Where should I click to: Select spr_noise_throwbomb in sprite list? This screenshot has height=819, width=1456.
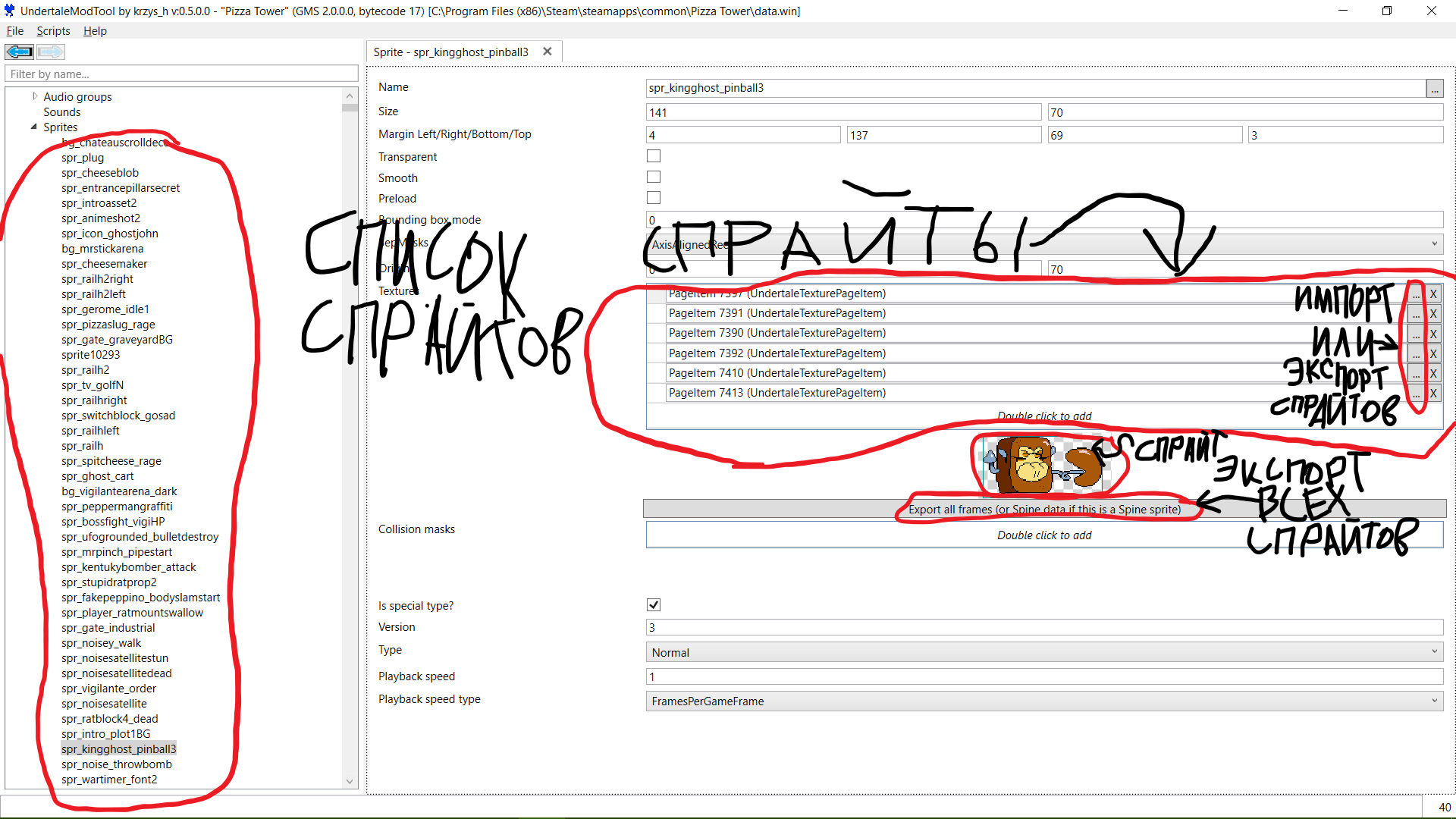coord(117,764)
